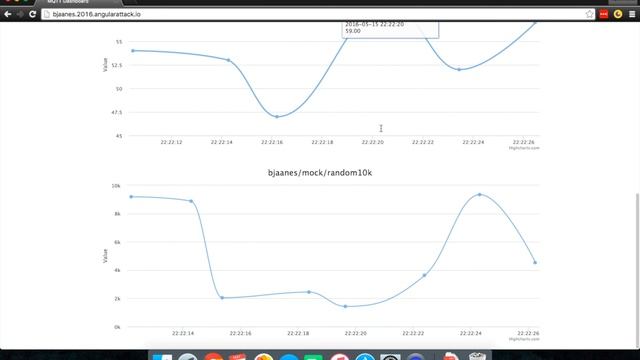Open Finder from the dock
The height and width of the screenshot is (360, 640).
162,357
